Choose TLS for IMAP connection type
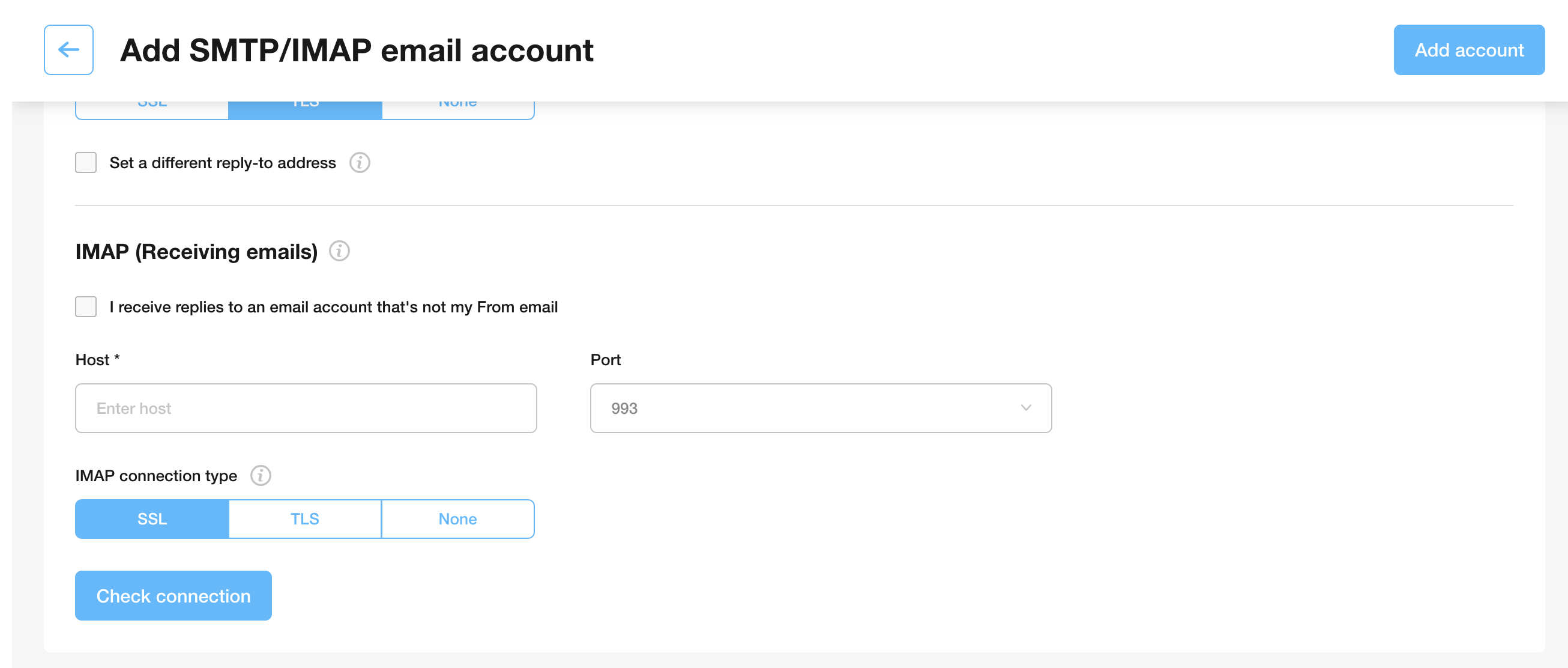Viewport: 1568px width, 668px height. (305, 519)
